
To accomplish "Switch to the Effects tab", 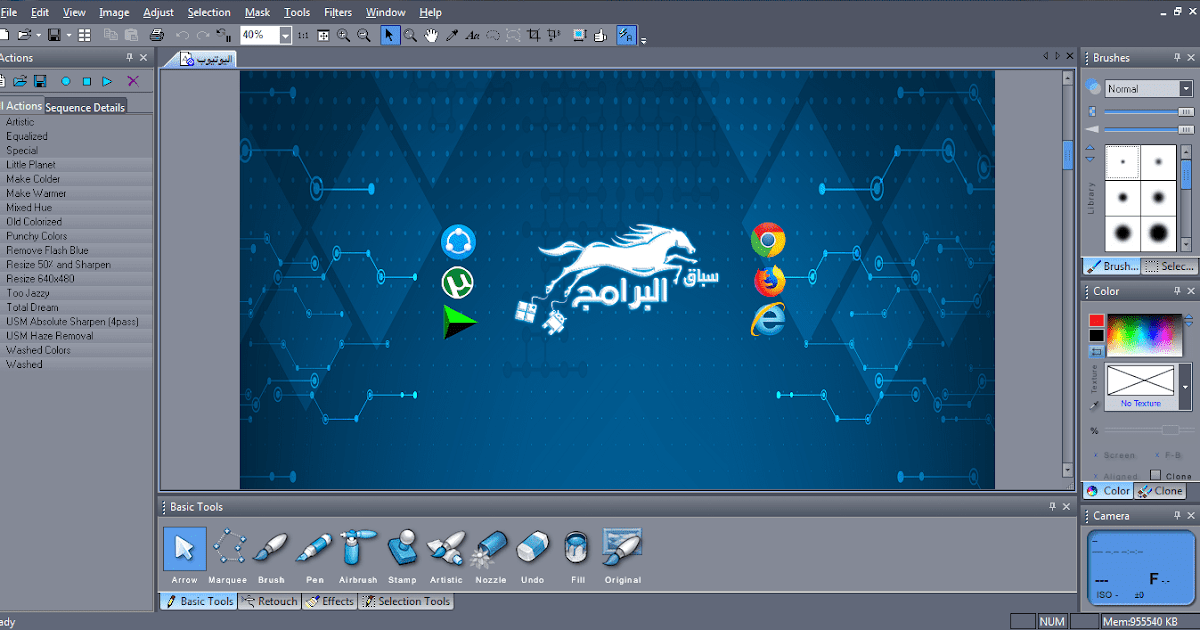I will (330, 601).
